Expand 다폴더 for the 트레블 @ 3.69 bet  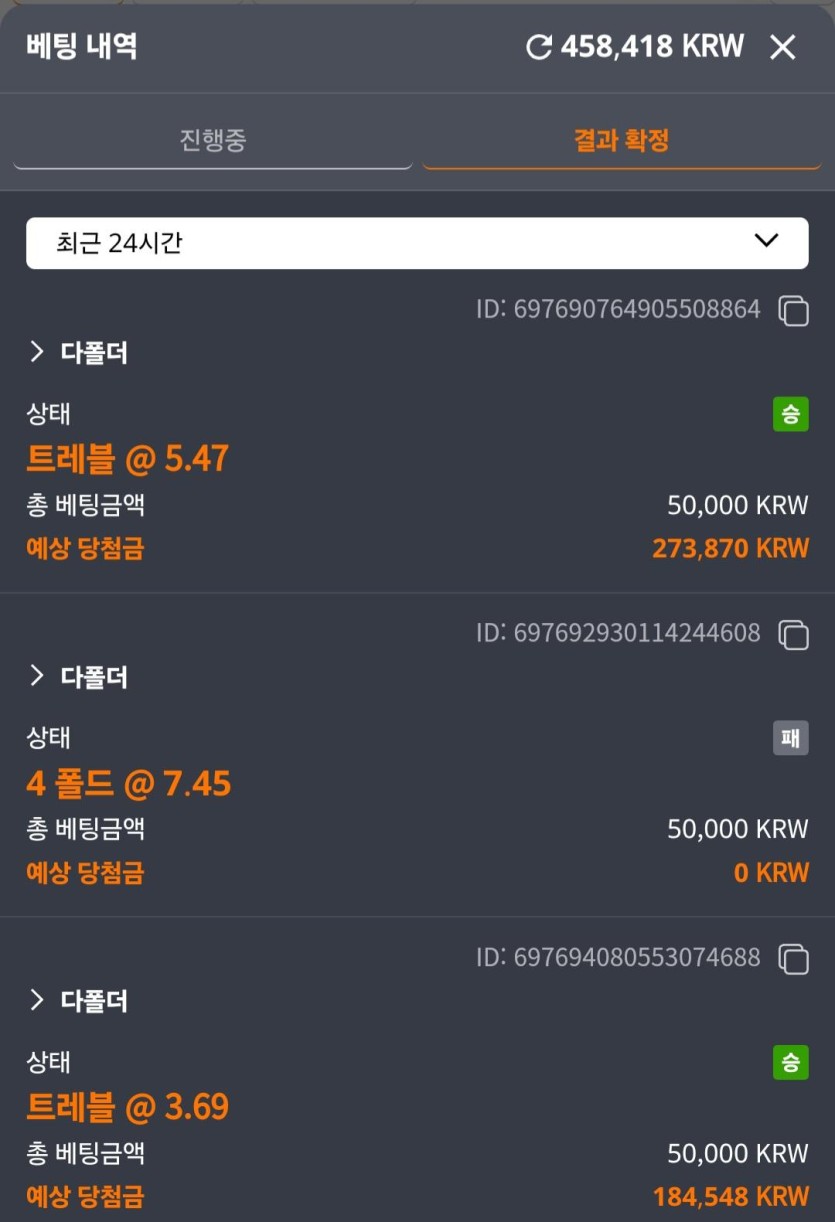[79, 1000]
